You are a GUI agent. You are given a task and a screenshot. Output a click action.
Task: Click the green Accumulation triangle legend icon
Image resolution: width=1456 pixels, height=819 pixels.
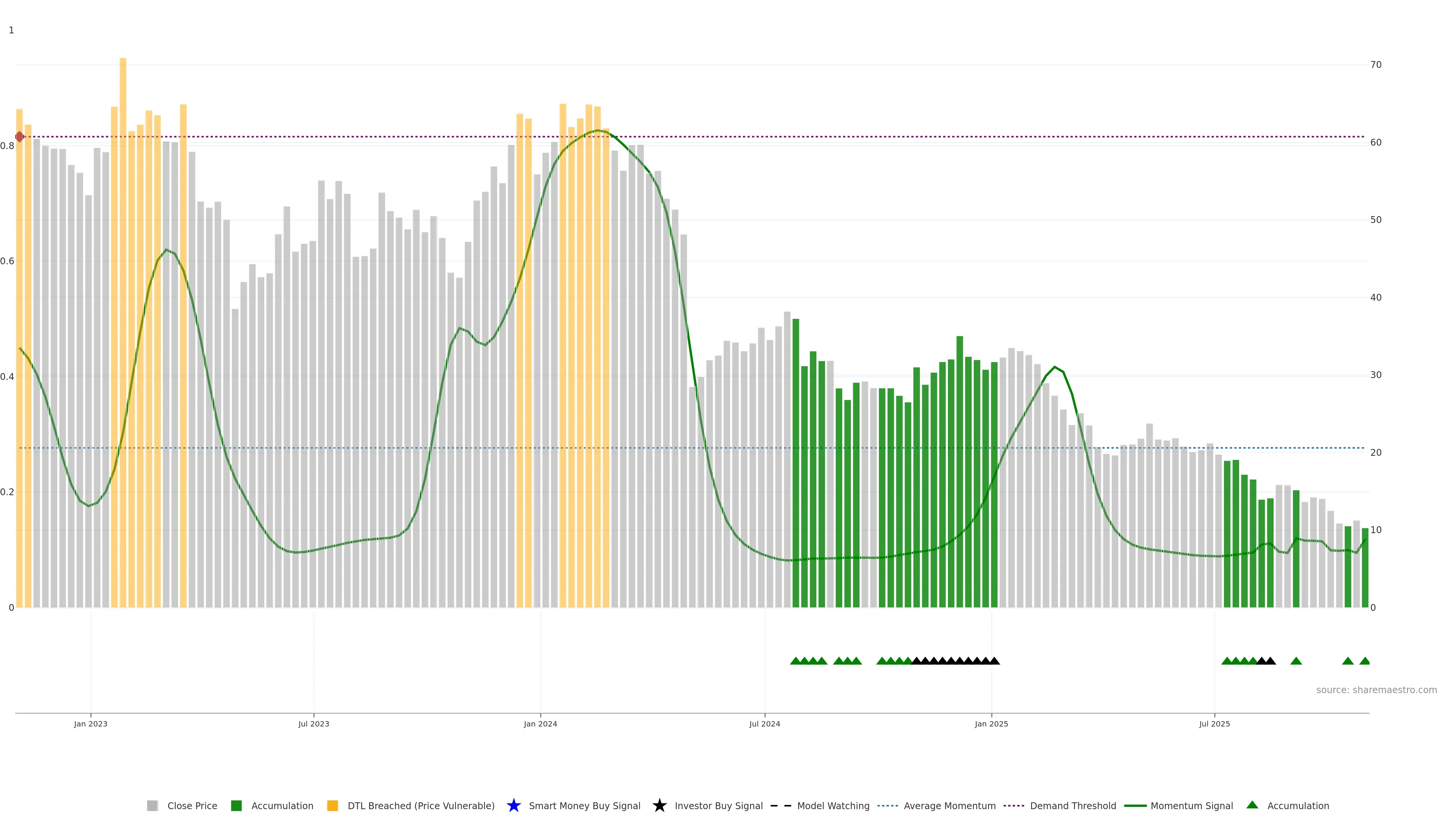pyautogui.click(x=1252, y=805)
